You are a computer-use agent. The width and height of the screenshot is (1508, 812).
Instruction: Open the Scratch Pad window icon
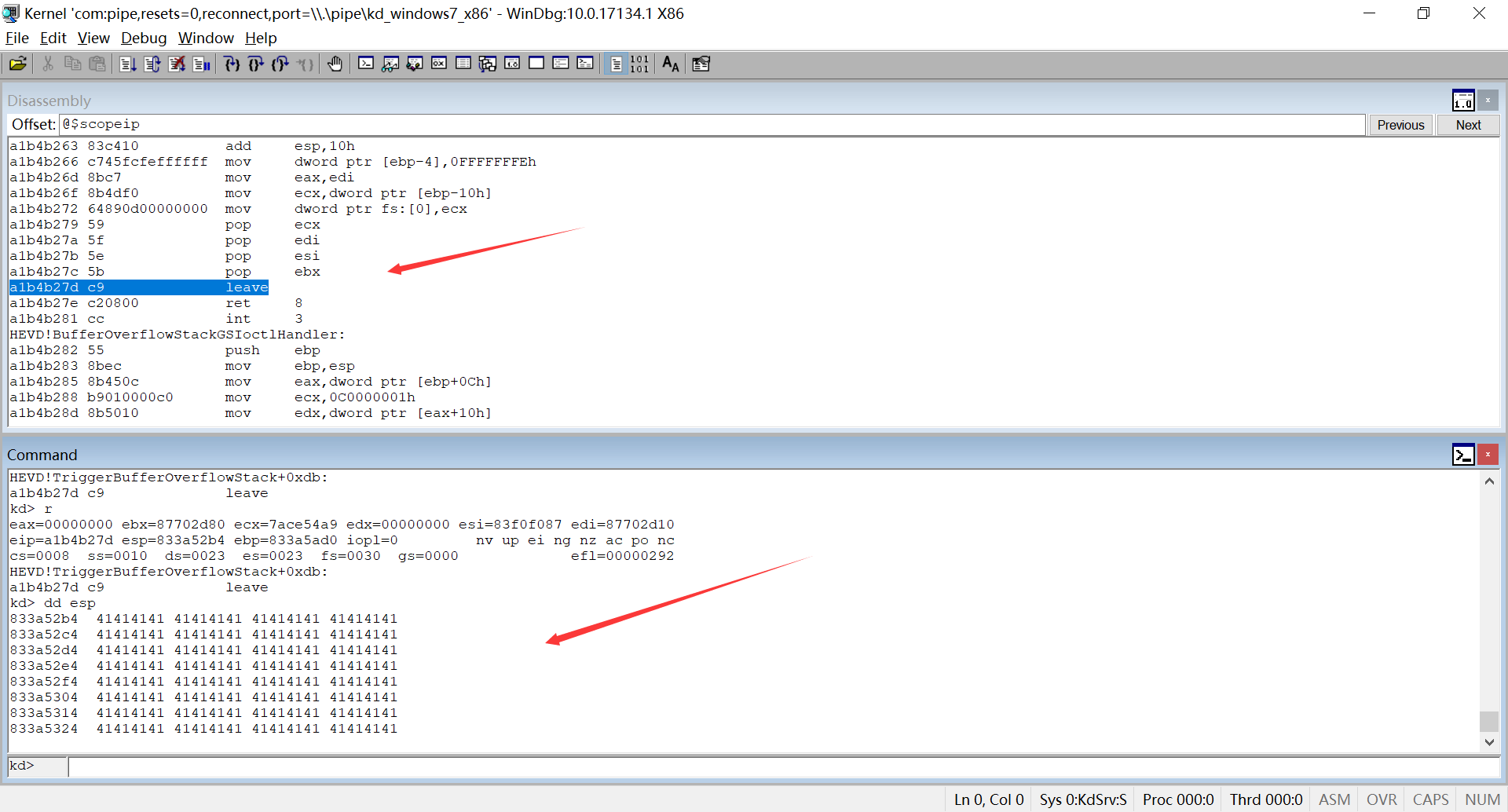536,64
